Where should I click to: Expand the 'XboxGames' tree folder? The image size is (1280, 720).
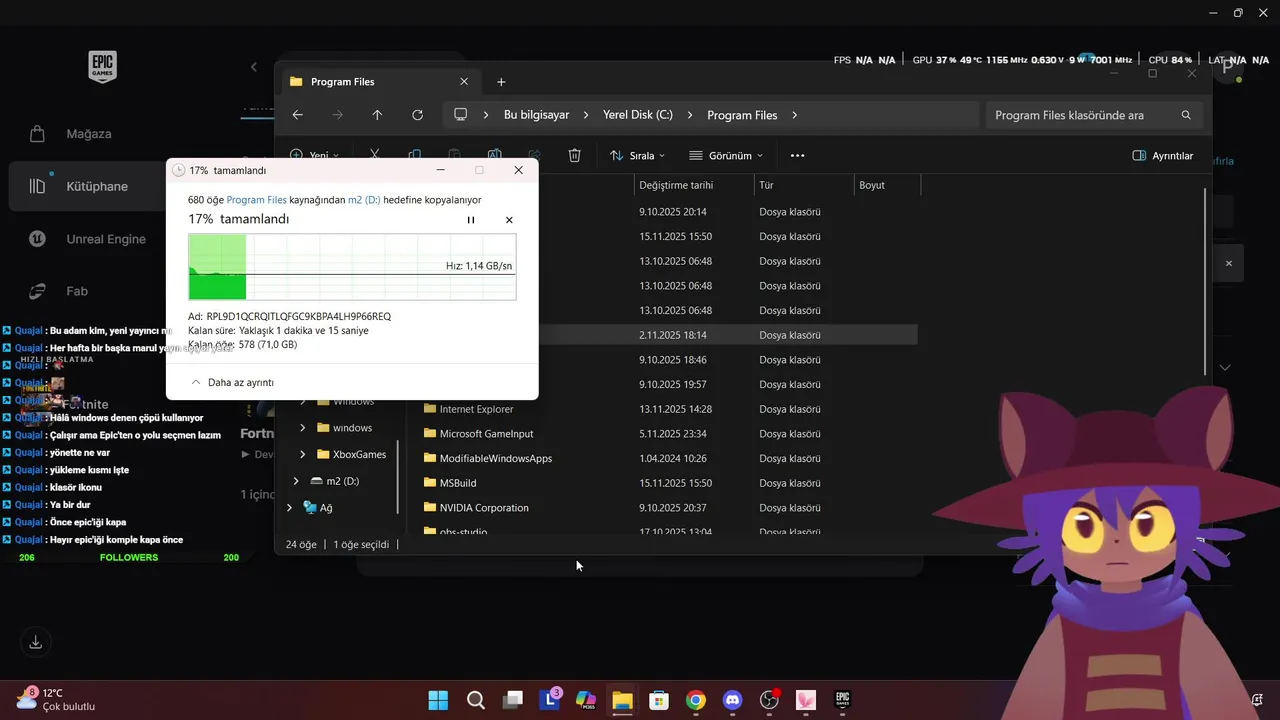303,454
